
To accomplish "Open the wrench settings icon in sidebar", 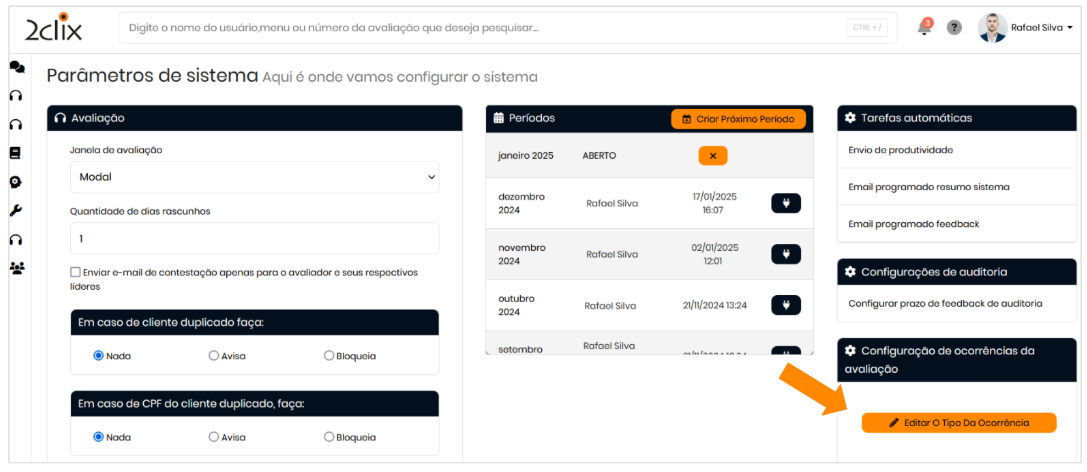I will click(x=15, y=211).
